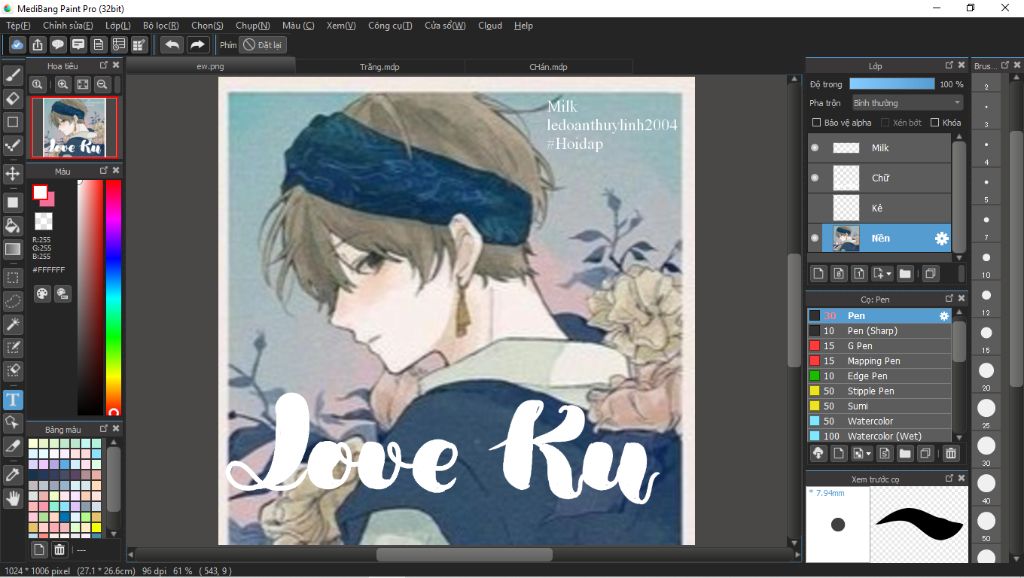The width and height of the screenshot is (1024, 578).
Task: Enable Bảo vệ alpha checkbox
Action: (x=816, y=122)
